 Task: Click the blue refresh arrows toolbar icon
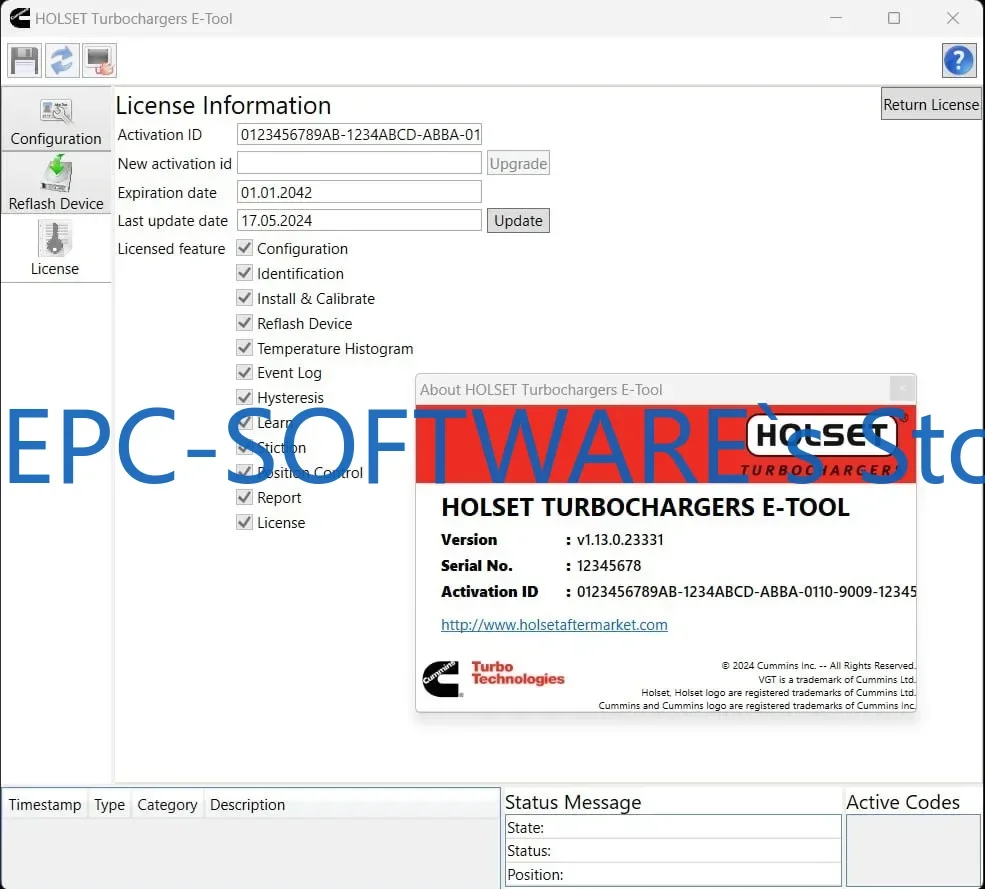point(61,60)
